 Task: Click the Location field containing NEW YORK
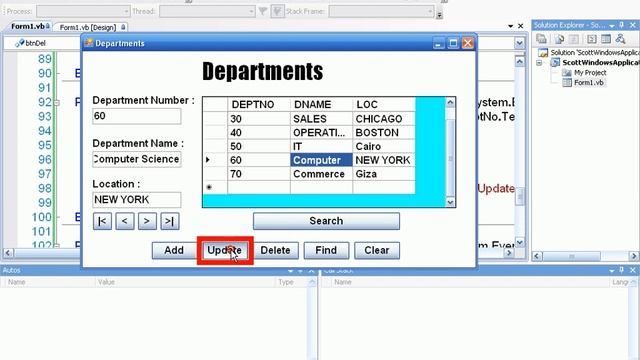point(137,200)
